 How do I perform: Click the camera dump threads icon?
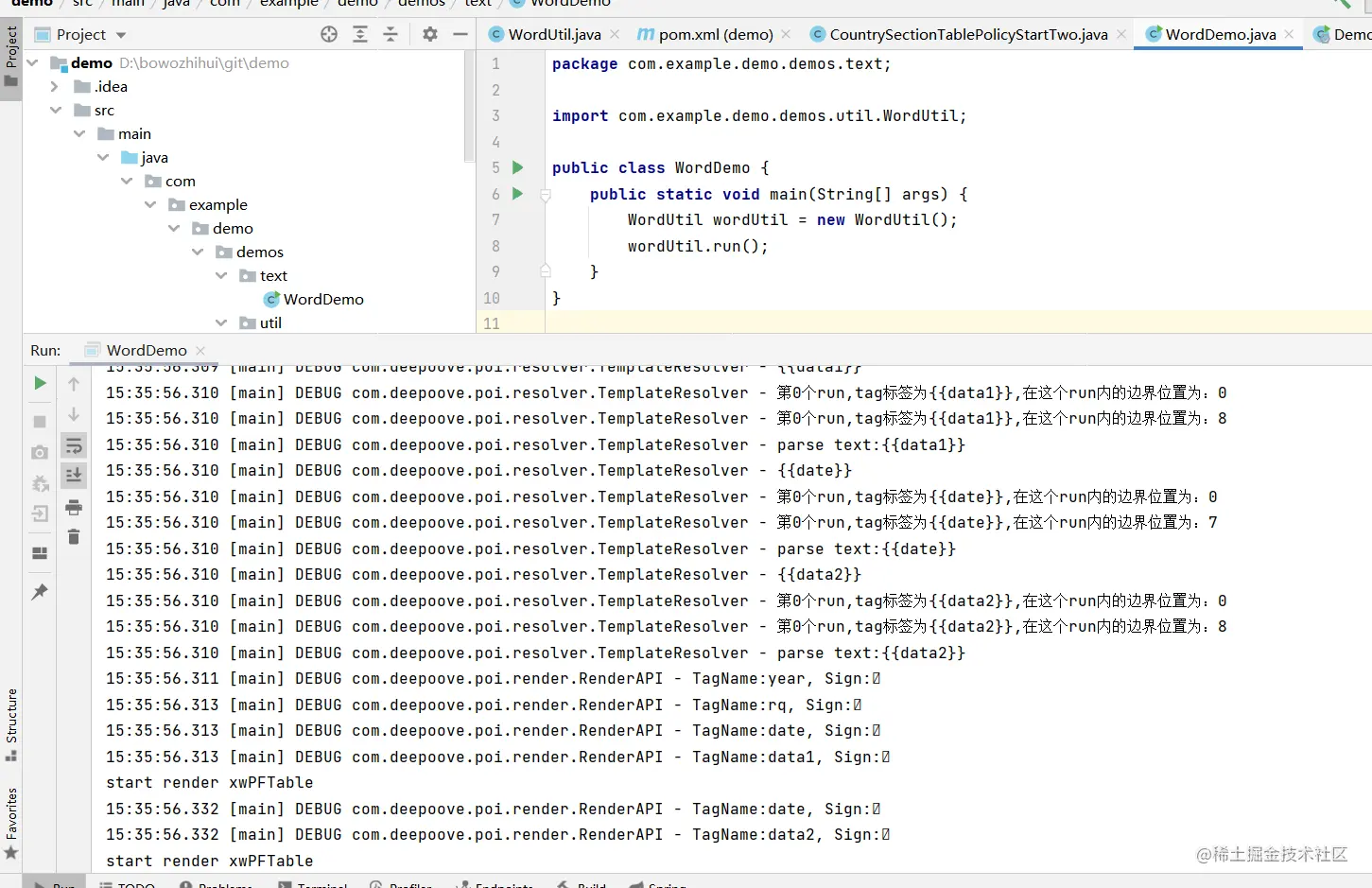coord(40,453)
